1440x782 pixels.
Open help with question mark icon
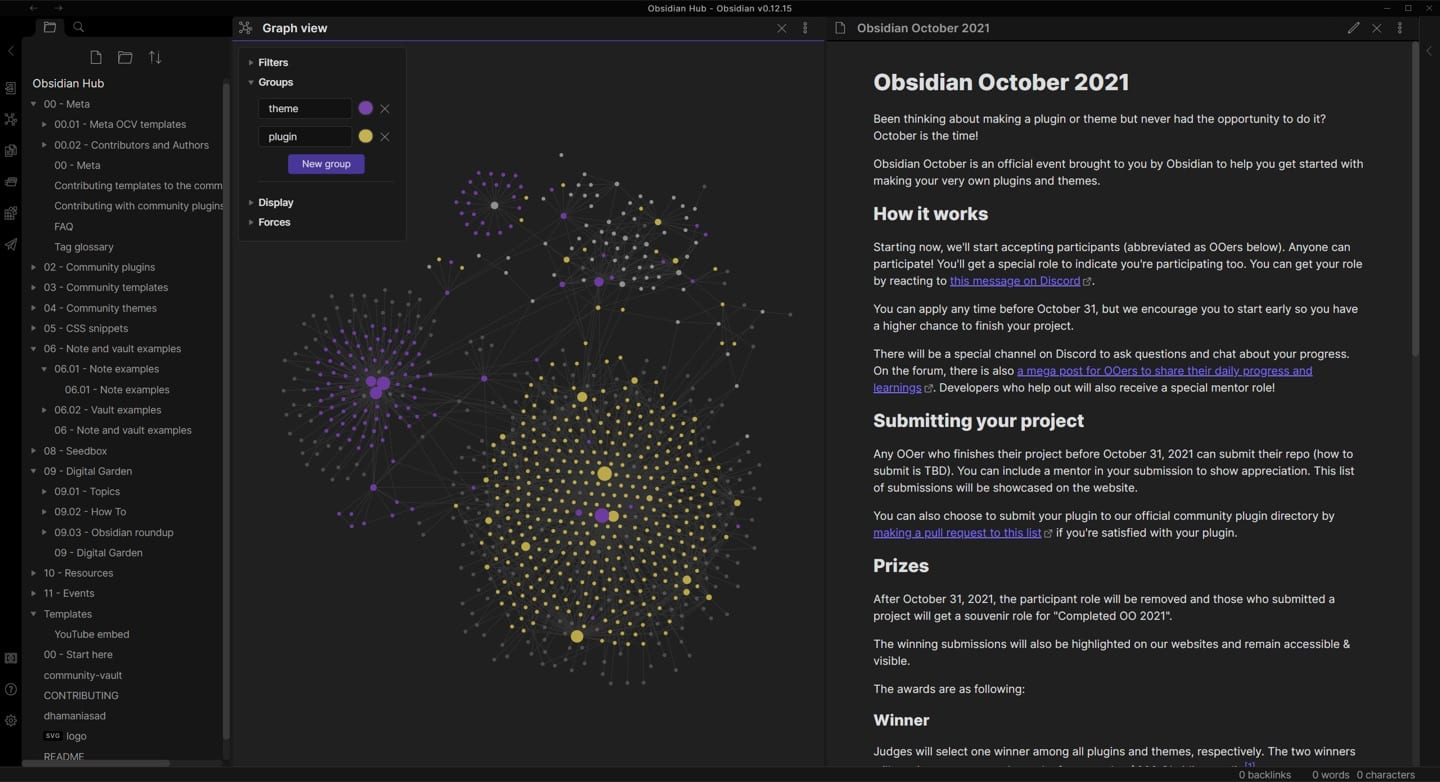point(11,689)
